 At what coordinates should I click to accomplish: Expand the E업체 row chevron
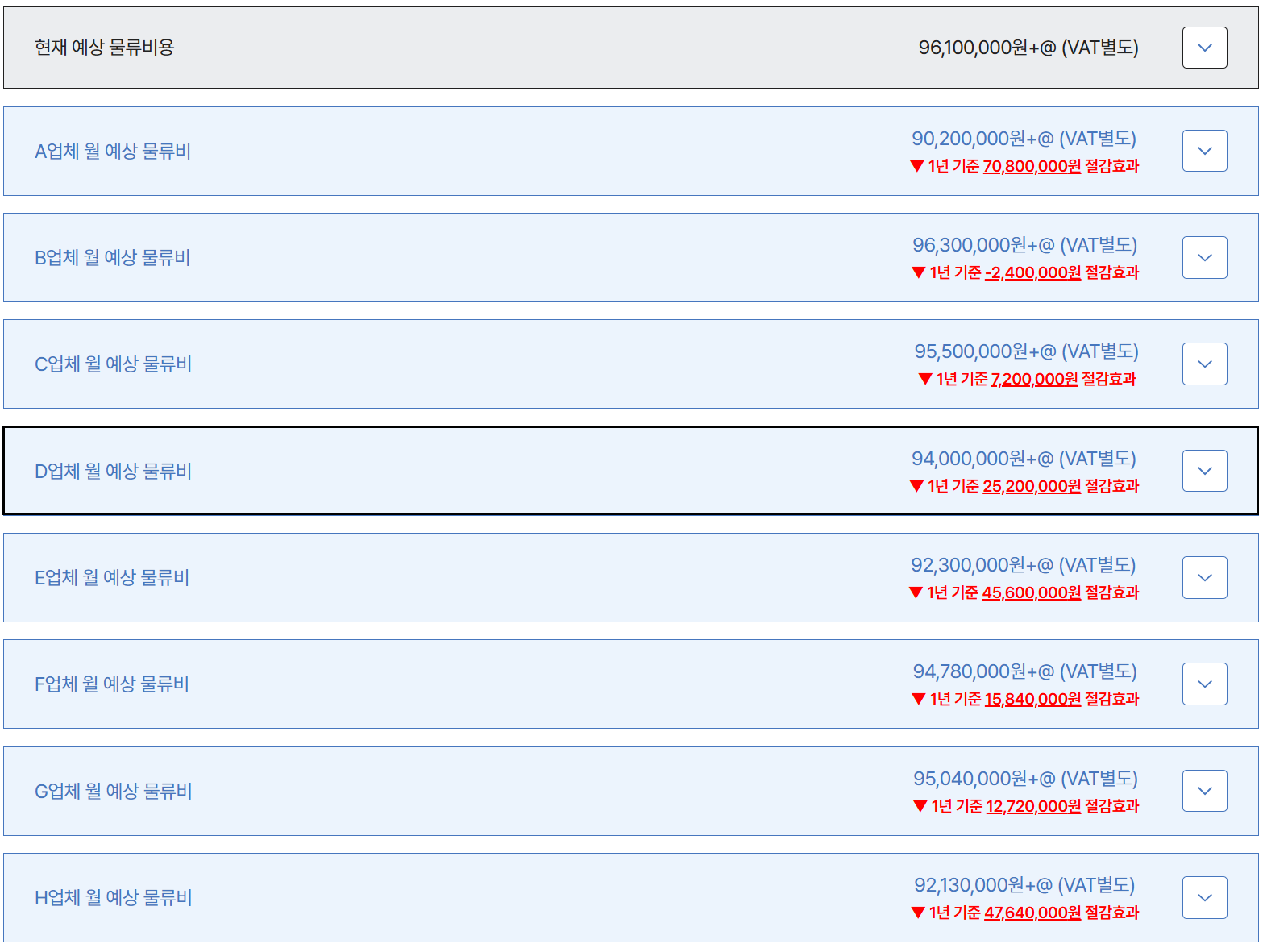tap(1204, 577)
